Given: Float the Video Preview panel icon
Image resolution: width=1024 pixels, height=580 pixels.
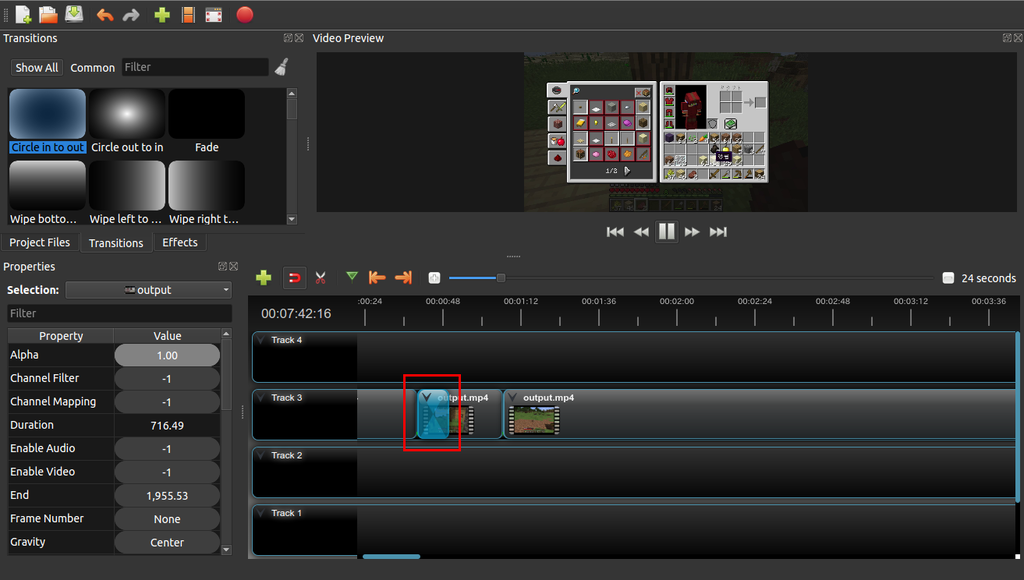Looking at the screenshot, I should tap(1007, 38).
